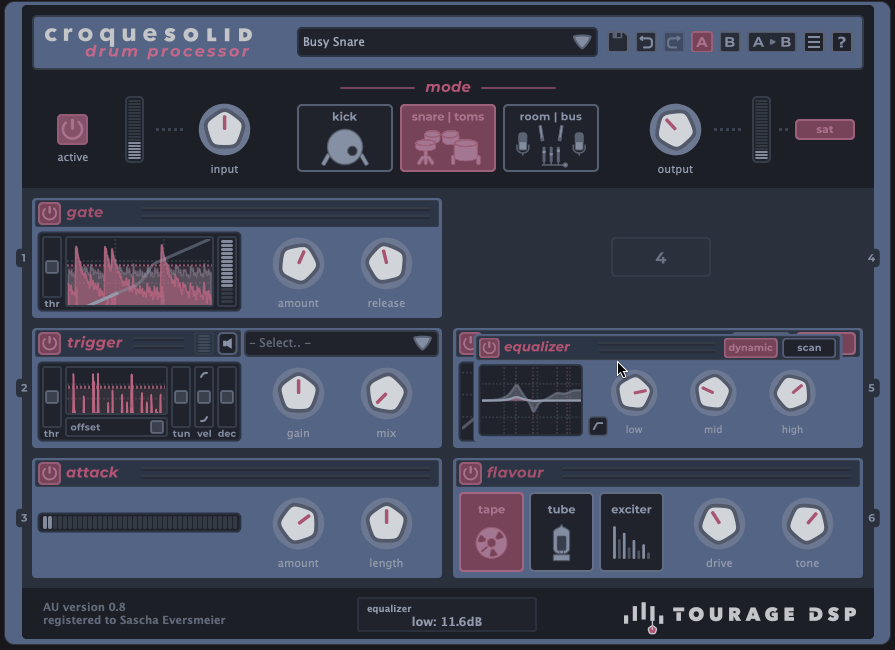The height and width of the screenshot is (650, 895).
Task: Click the trigger mix knob
Action: coord(386,394)
